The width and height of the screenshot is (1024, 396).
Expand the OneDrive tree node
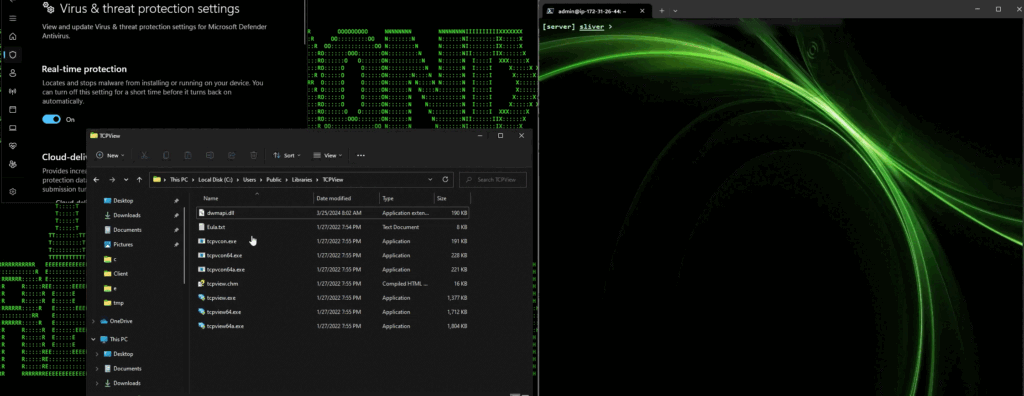pyautogui.click(x=94, y=321)
